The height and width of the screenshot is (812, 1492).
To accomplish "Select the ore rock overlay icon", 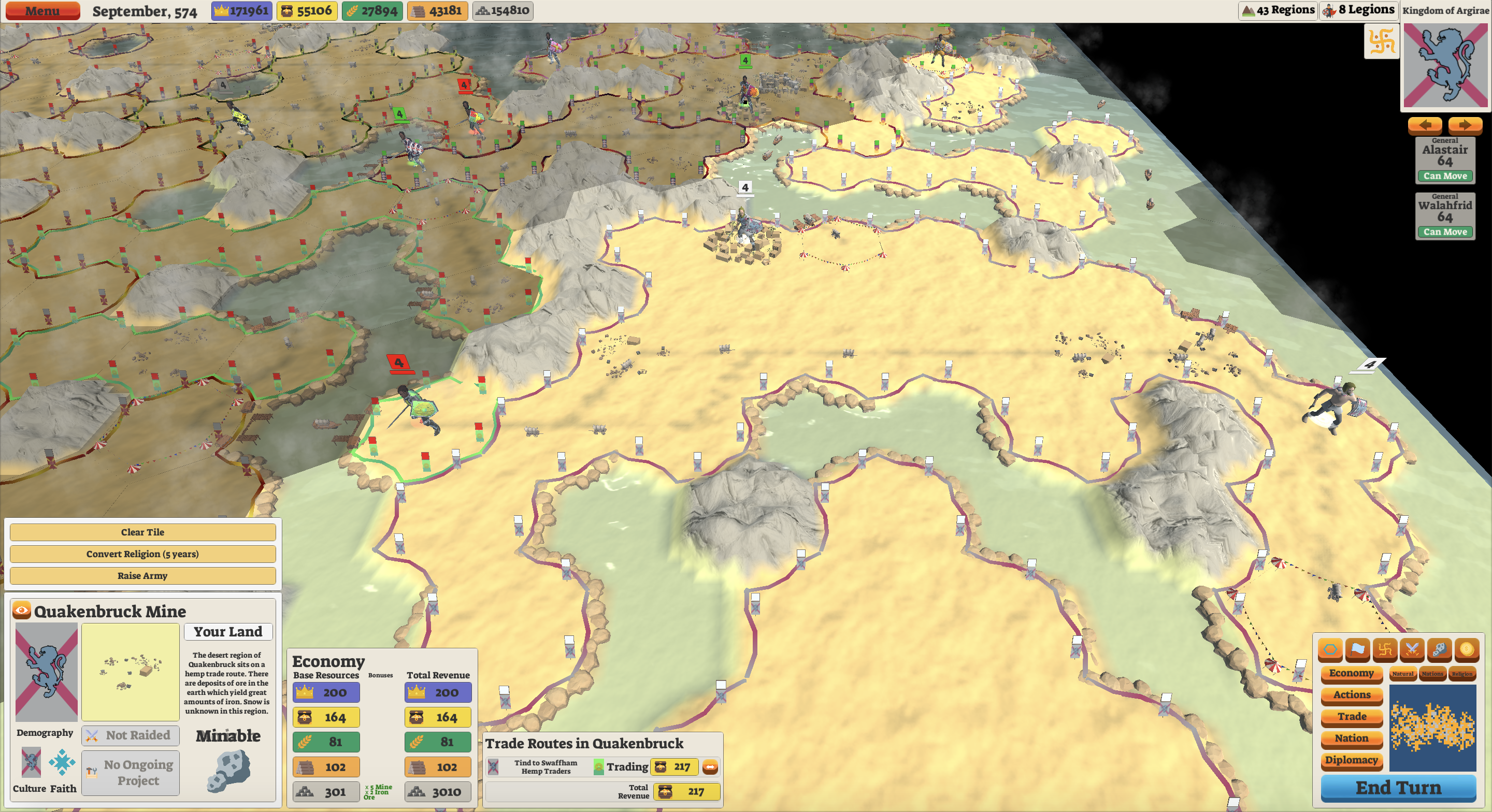I will (x=1439, y=650).
